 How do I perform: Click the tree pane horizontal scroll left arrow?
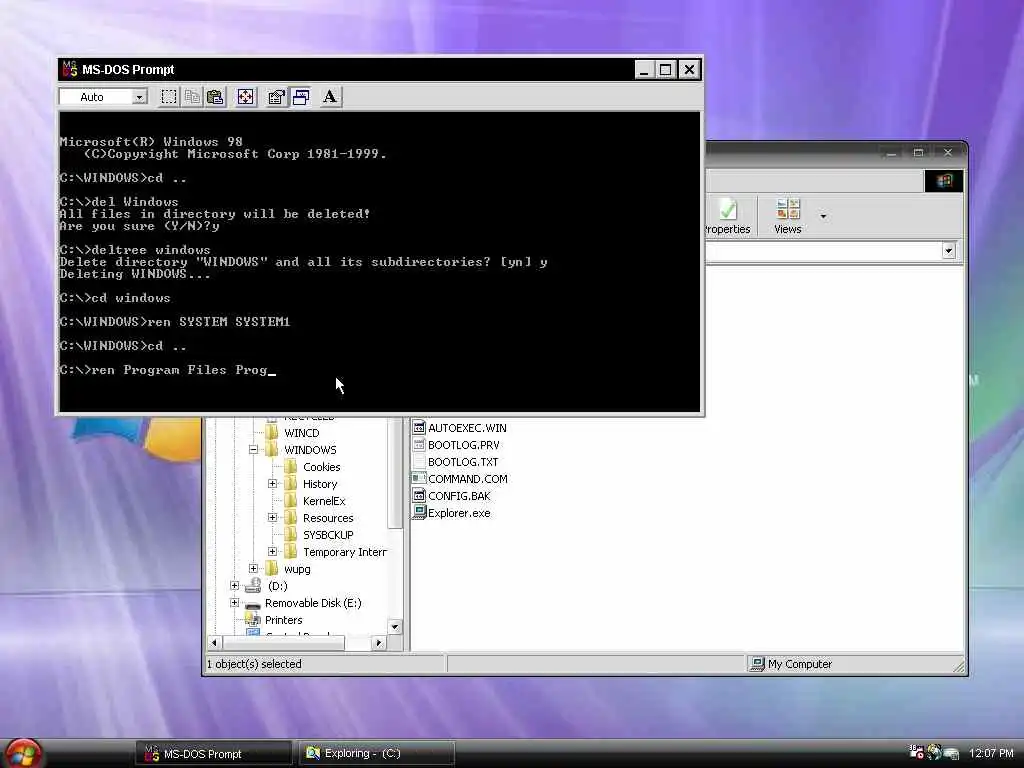point(214,643)
